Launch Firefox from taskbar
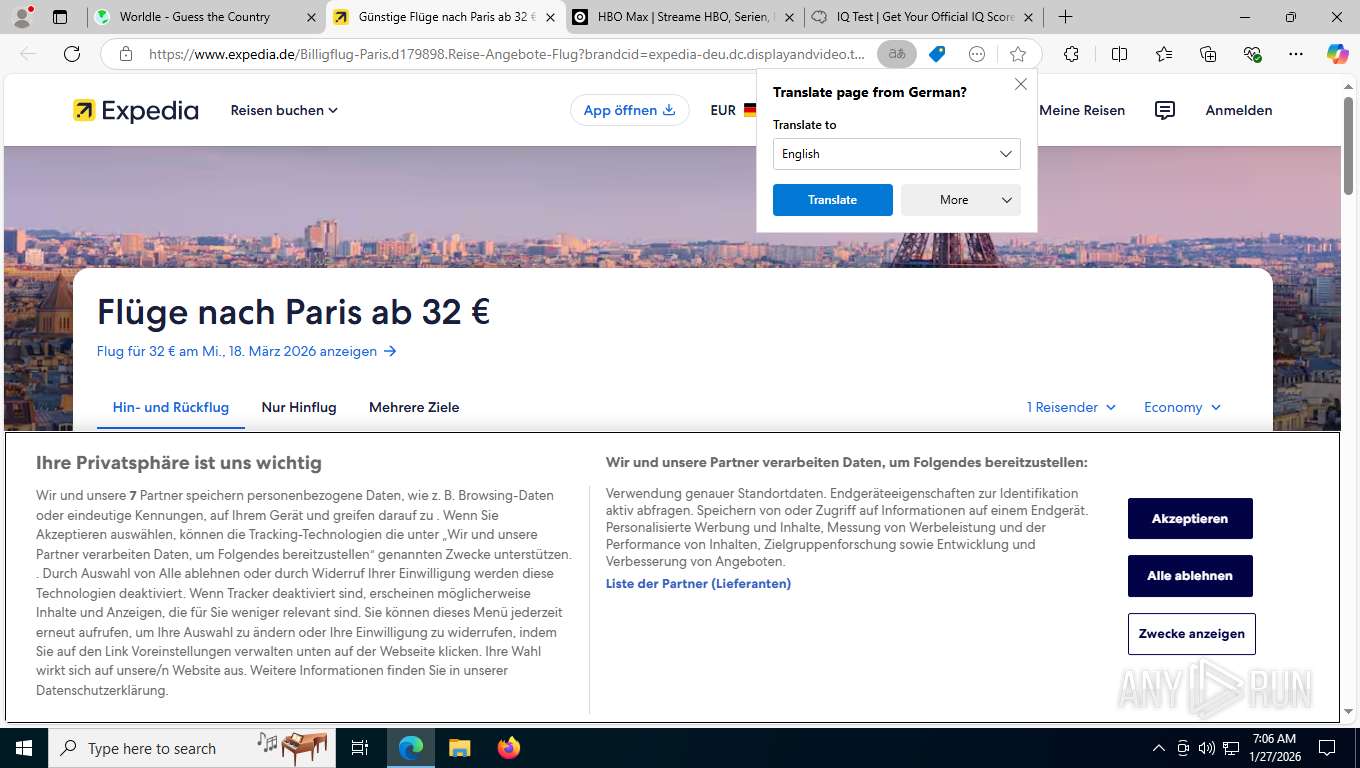The image size is (1360, 768). point(509,748)
